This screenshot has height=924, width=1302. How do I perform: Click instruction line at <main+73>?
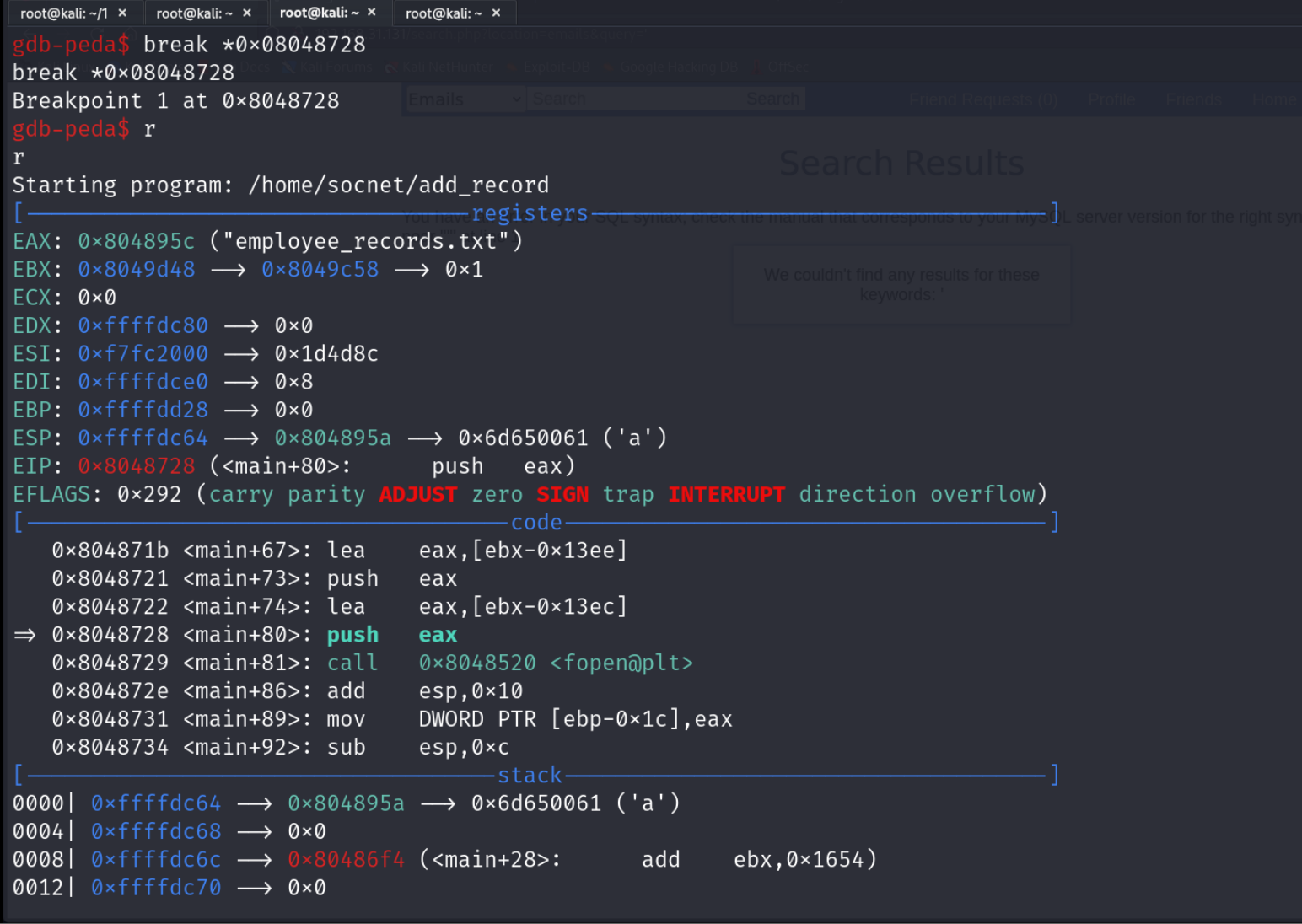pyautogui.click(x=254, y=578)
